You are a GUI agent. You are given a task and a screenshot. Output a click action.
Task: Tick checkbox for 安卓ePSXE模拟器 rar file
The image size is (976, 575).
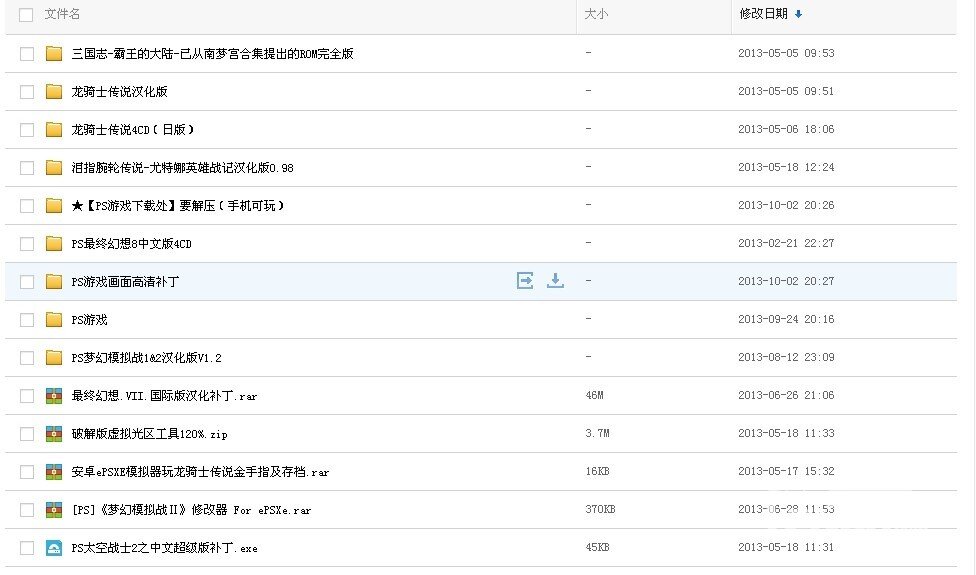[27, 472]
